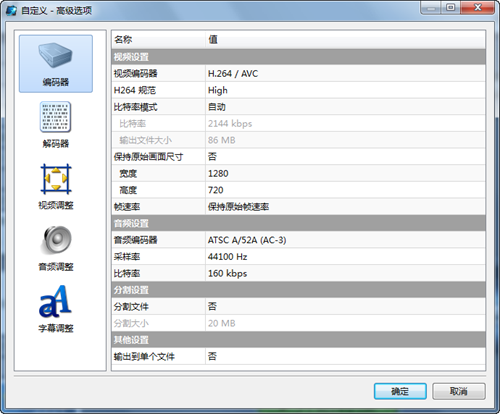The image size is (500, 414).
Task: Select the 输出文件大小 row label
Action: (x=146, y=140)
